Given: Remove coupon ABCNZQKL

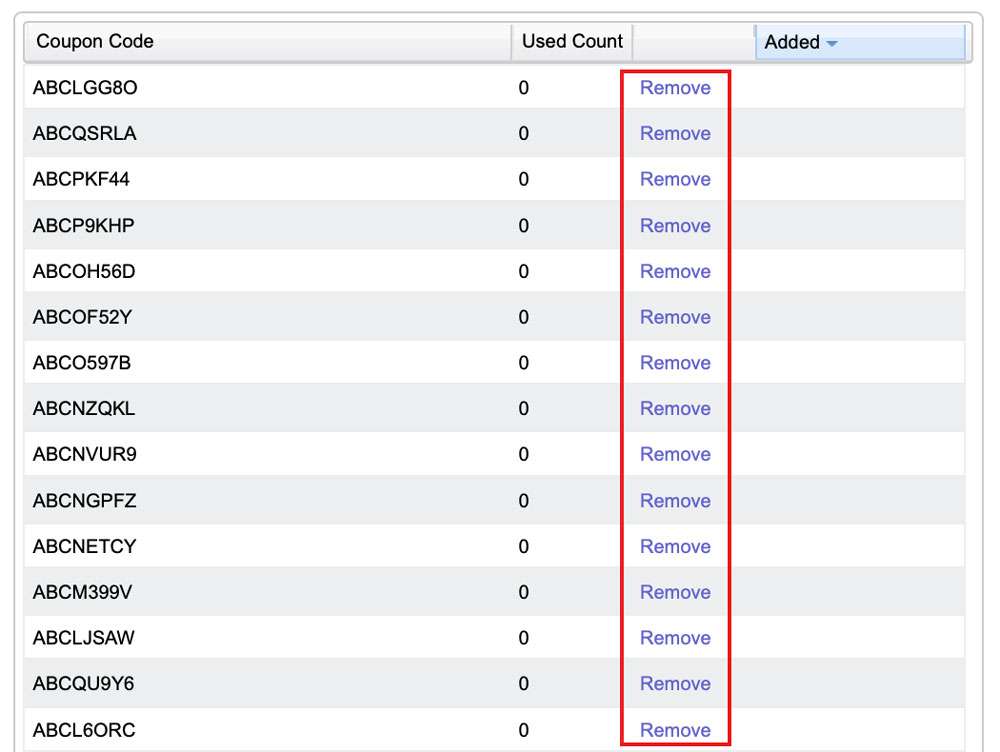Looking at the screenshot, I should click(x=675, y=409).
